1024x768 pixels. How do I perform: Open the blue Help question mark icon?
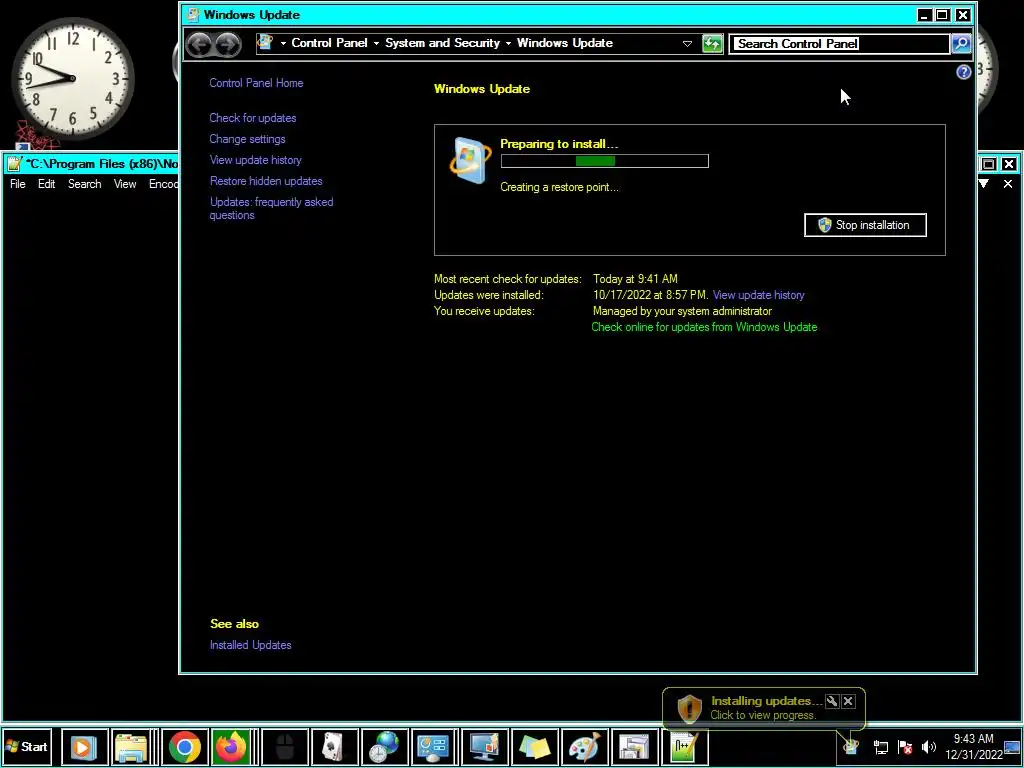click(963, 72)
